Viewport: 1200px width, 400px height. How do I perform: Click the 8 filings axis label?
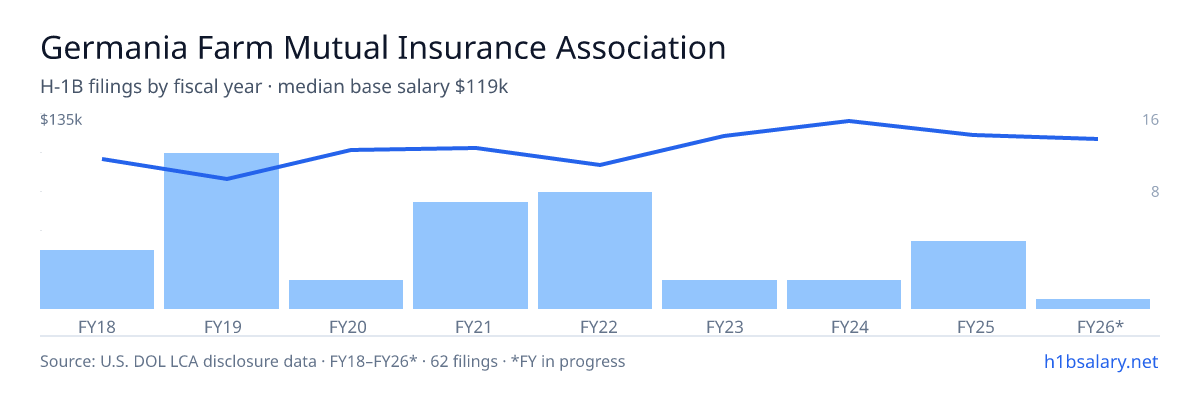1154,192
